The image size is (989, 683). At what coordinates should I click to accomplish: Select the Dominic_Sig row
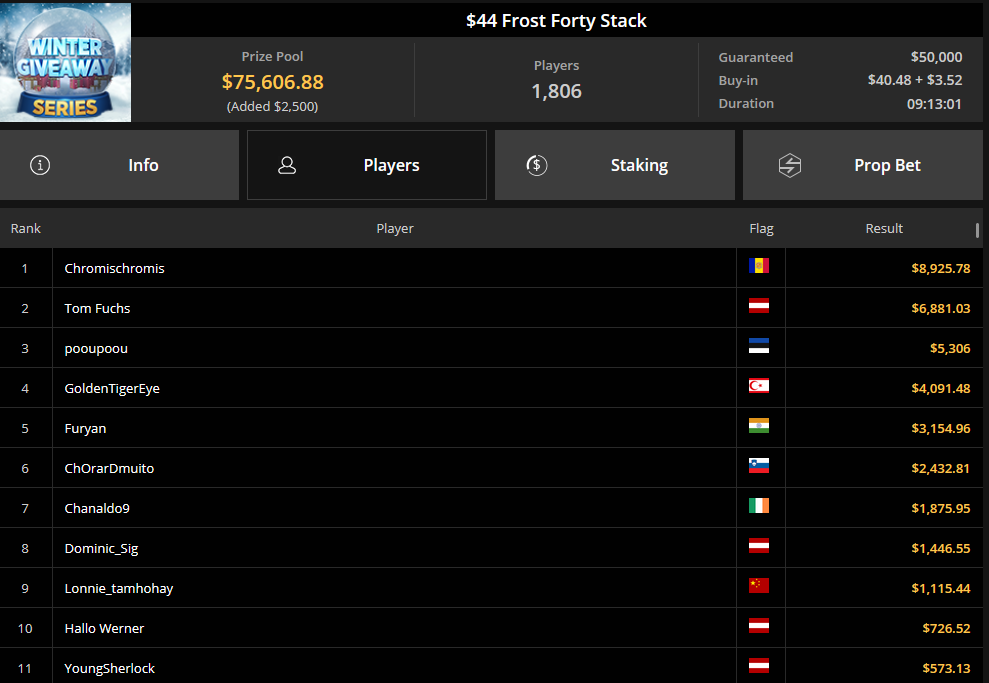491,548
